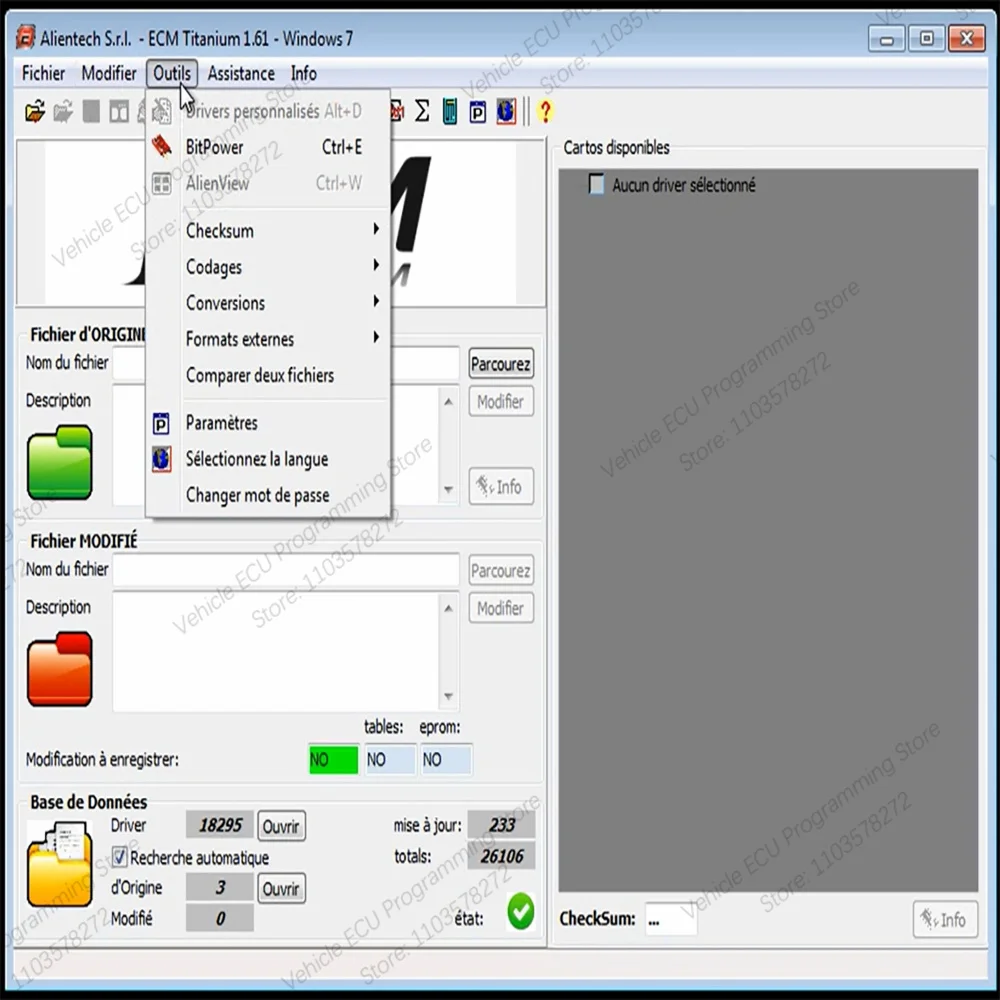This screenshot has height=1000, width=1000.
Task: Click the eprom NO indicator
Action: (446, 759)
